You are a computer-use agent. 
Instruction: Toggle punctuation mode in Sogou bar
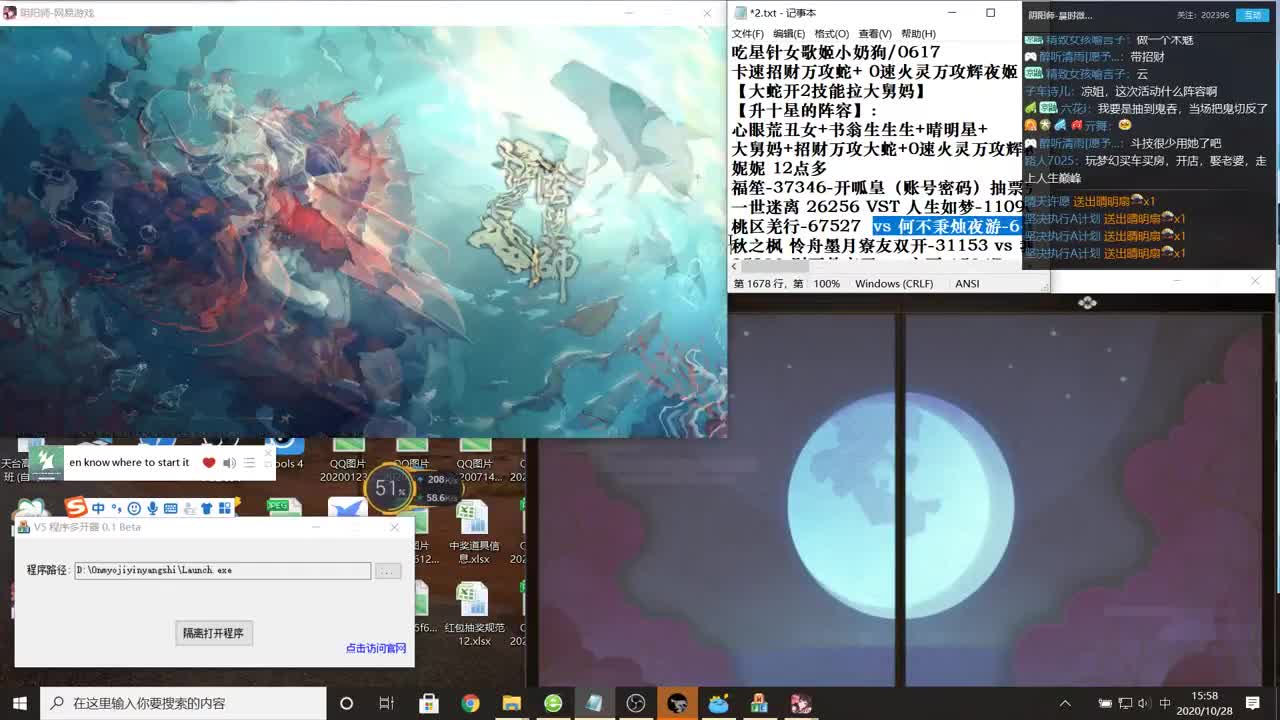click(117, 508)
